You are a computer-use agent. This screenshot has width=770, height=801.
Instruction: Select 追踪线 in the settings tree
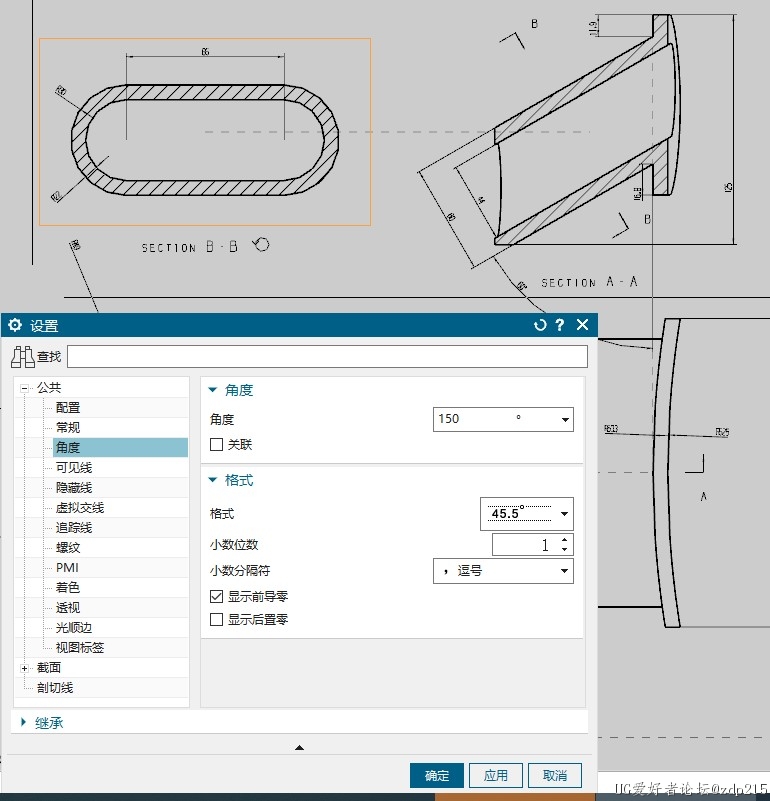tap(74, 528)
